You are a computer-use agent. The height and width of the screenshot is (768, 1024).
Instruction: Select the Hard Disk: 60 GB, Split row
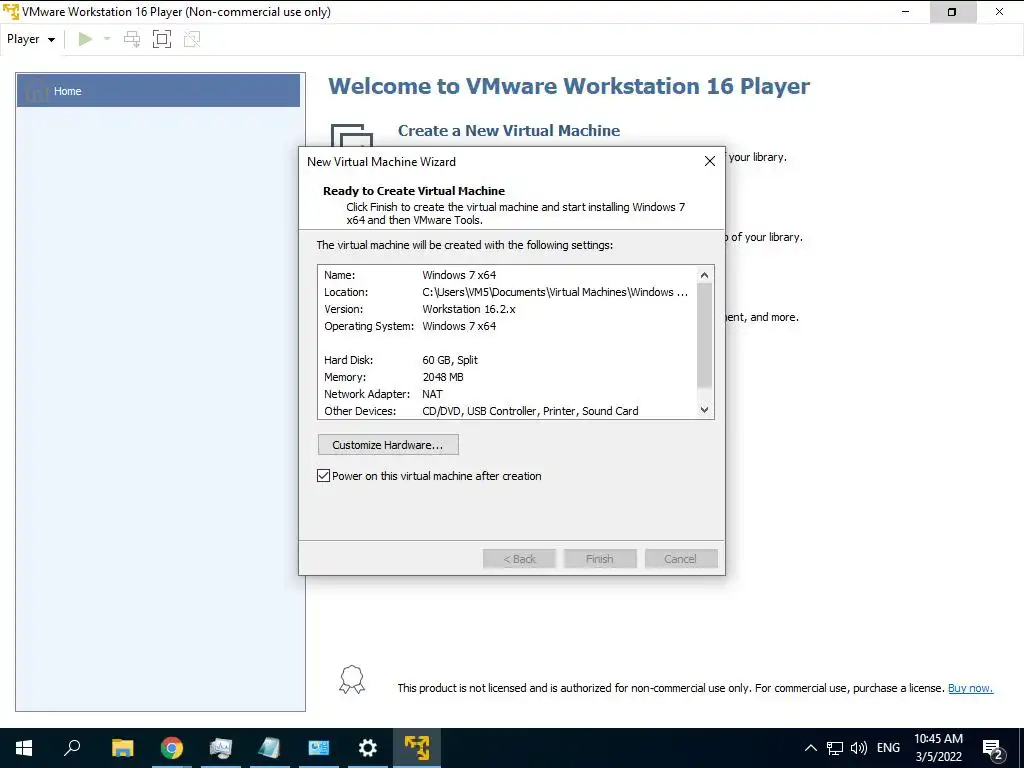(x=507, y=360)
